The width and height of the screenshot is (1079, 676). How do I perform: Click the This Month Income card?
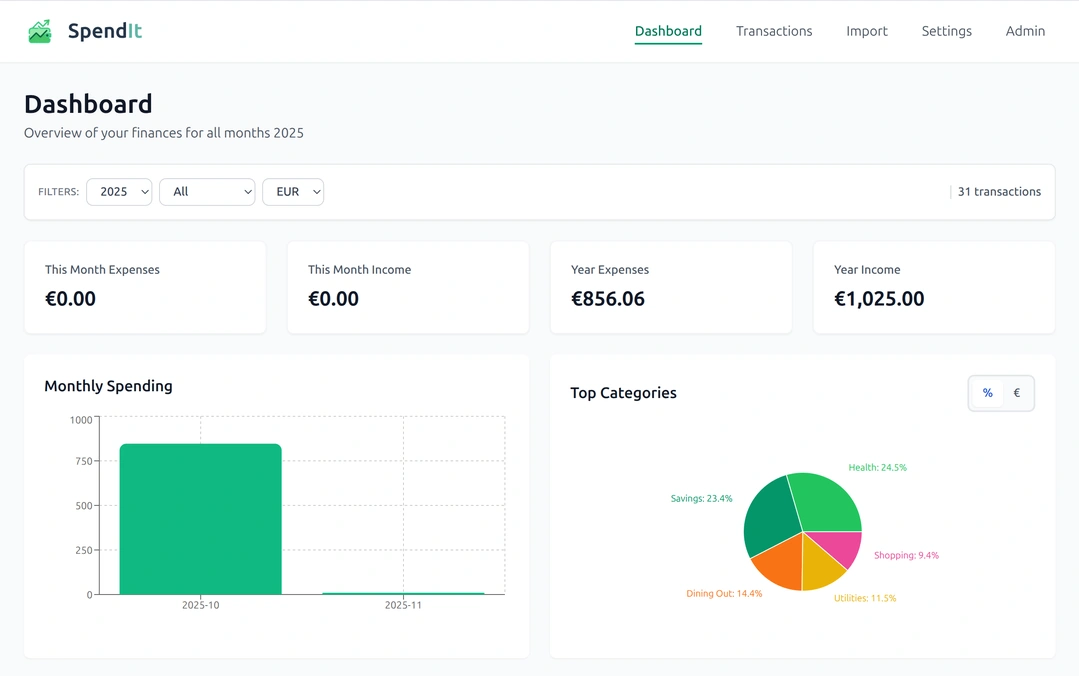pyautogui.click(x=408, y=287)
